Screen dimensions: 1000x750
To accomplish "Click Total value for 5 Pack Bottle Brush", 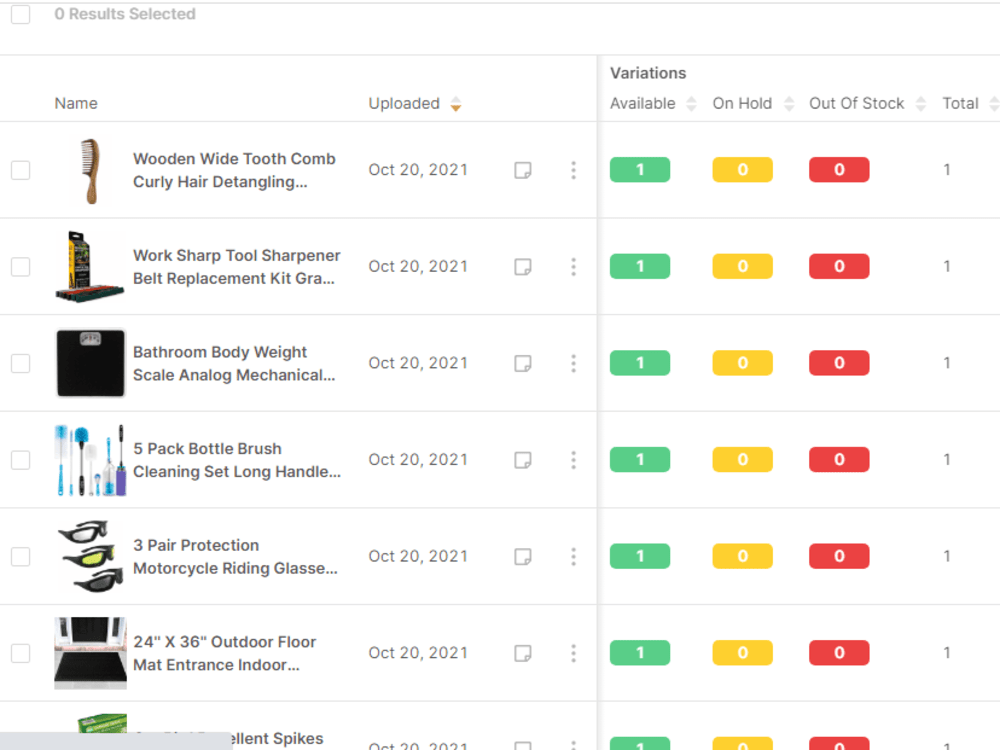I will (x=947, y=460).
